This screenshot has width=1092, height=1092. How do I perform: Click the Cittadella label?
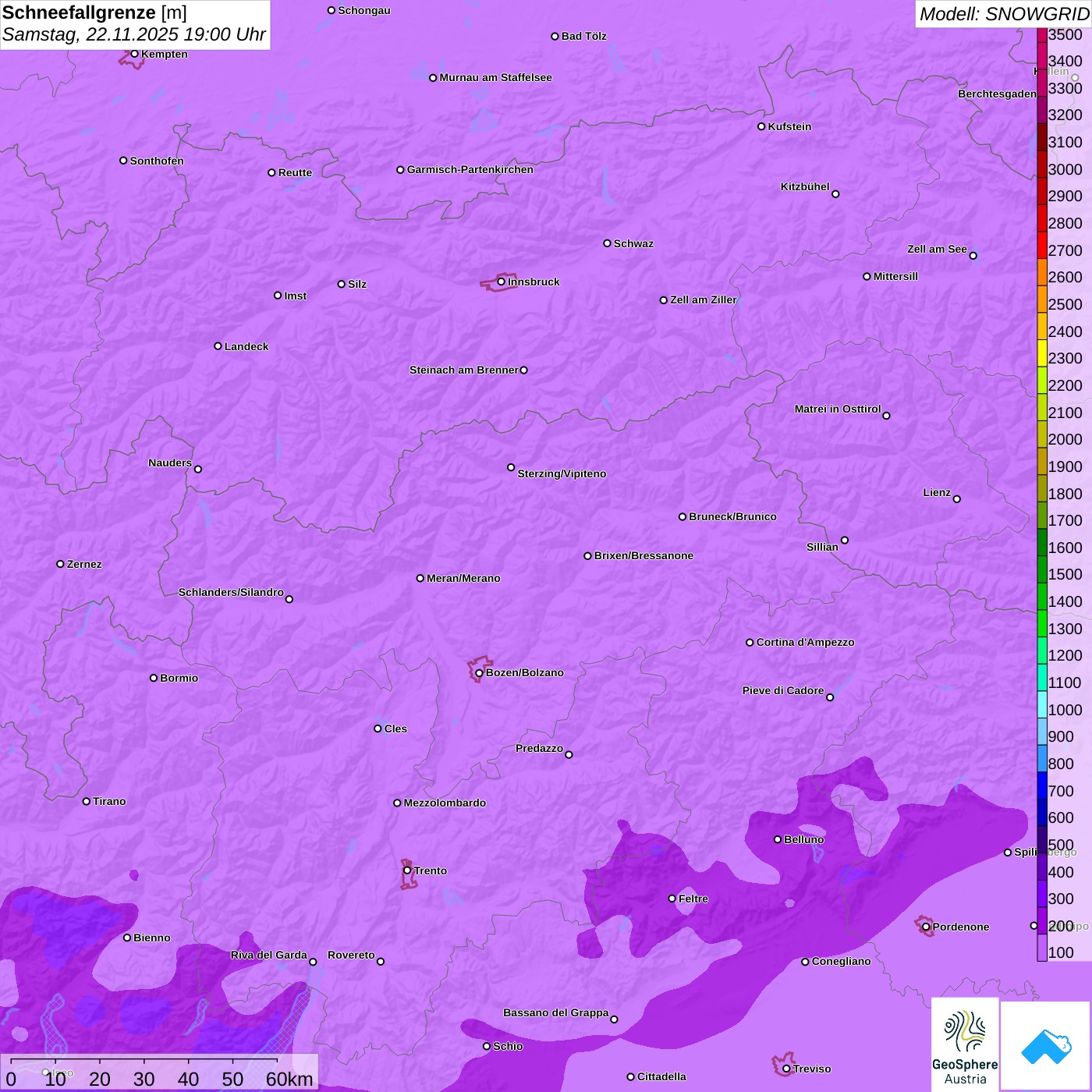tap(661, 1076)
